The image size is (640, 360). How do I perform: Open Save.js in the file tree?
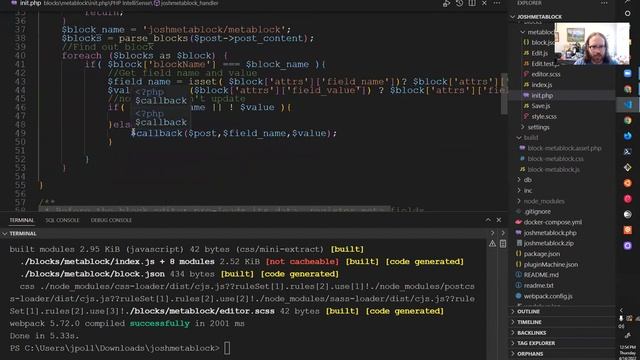click(x=540, y=106)
